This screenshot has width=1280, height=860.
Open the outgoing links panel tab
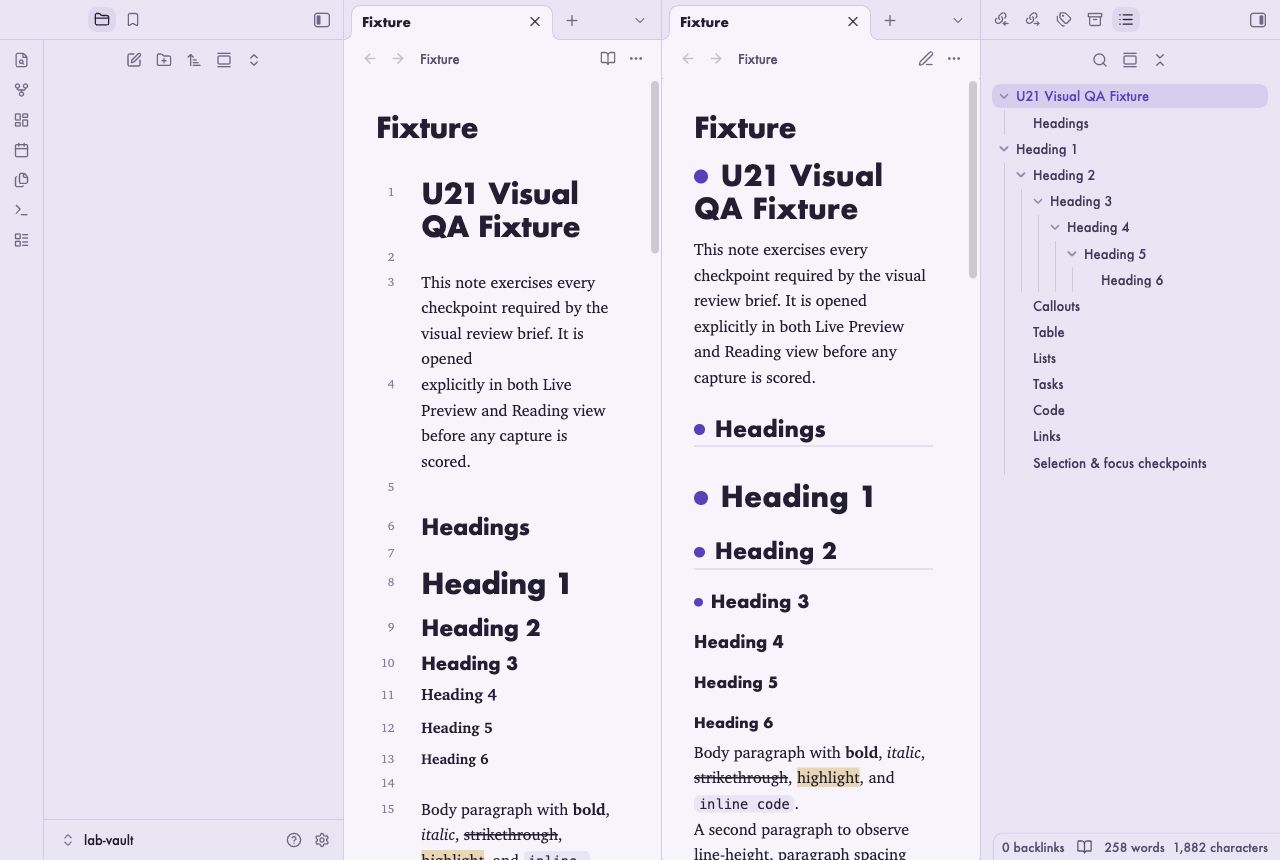[1033, 20]
